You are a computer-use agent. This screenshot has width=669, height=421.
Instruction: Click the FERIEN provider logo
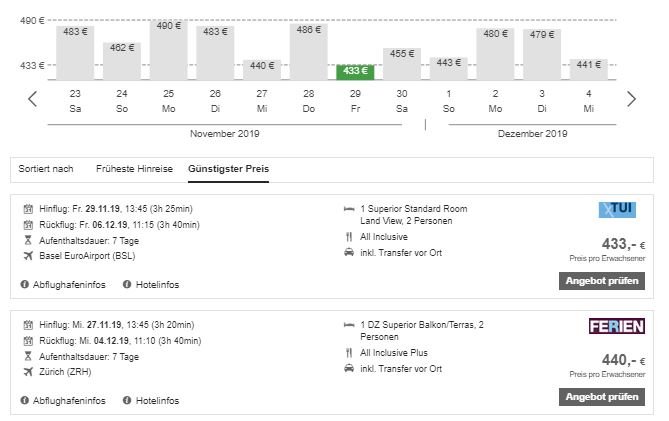617,326
